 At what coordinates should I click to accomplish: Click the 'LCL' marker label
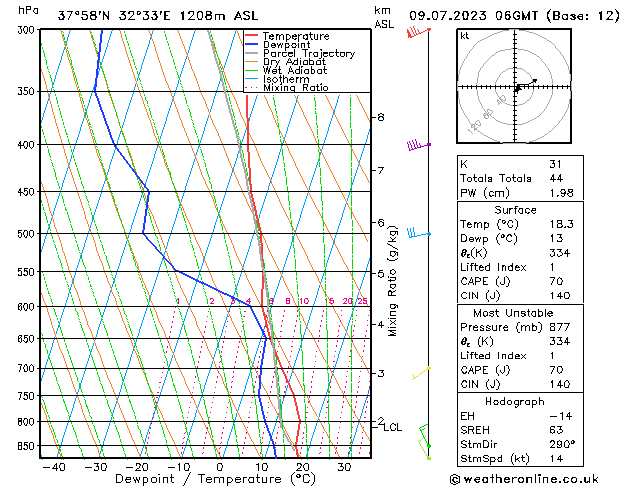393,427
